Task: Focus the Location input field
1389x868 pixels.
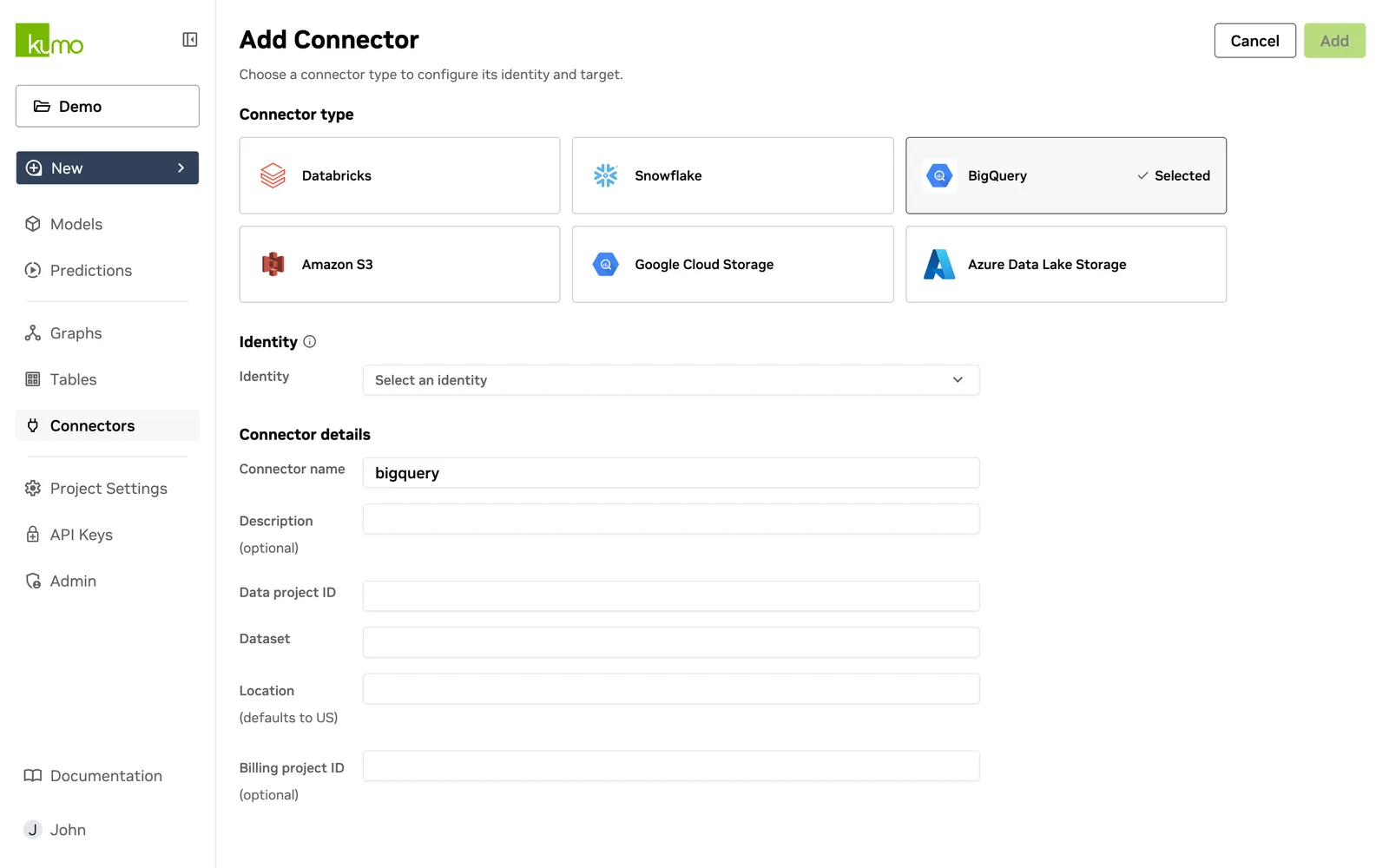Action: point(671,689)
